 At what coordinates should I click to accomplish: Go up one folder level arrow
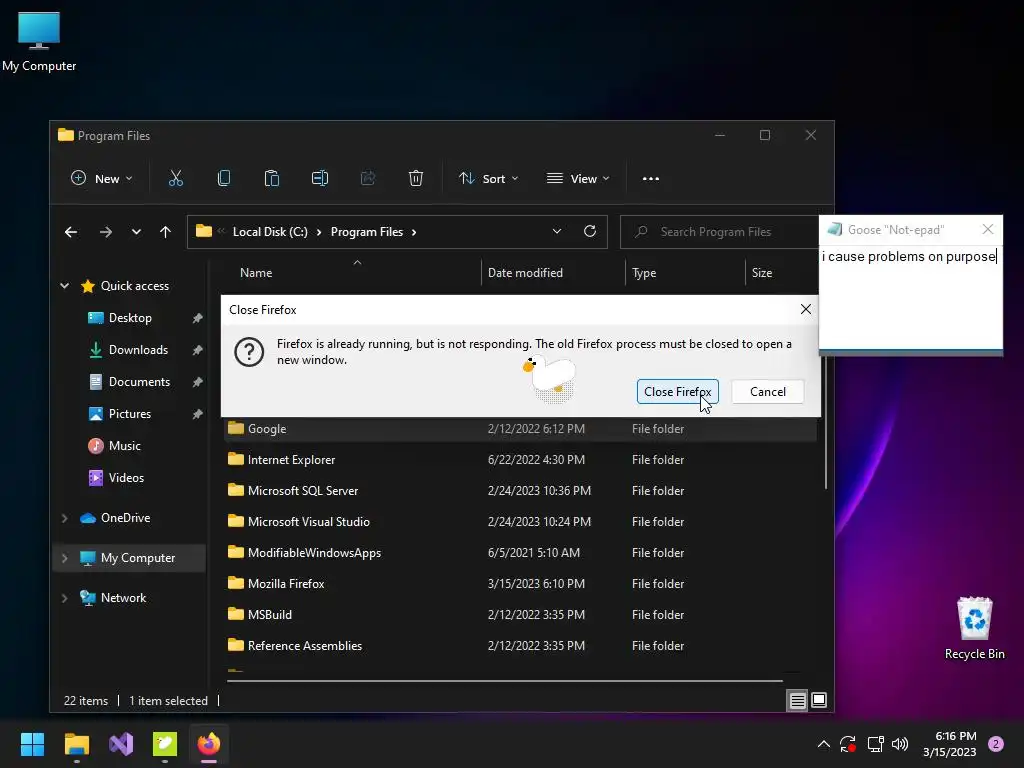165,232
